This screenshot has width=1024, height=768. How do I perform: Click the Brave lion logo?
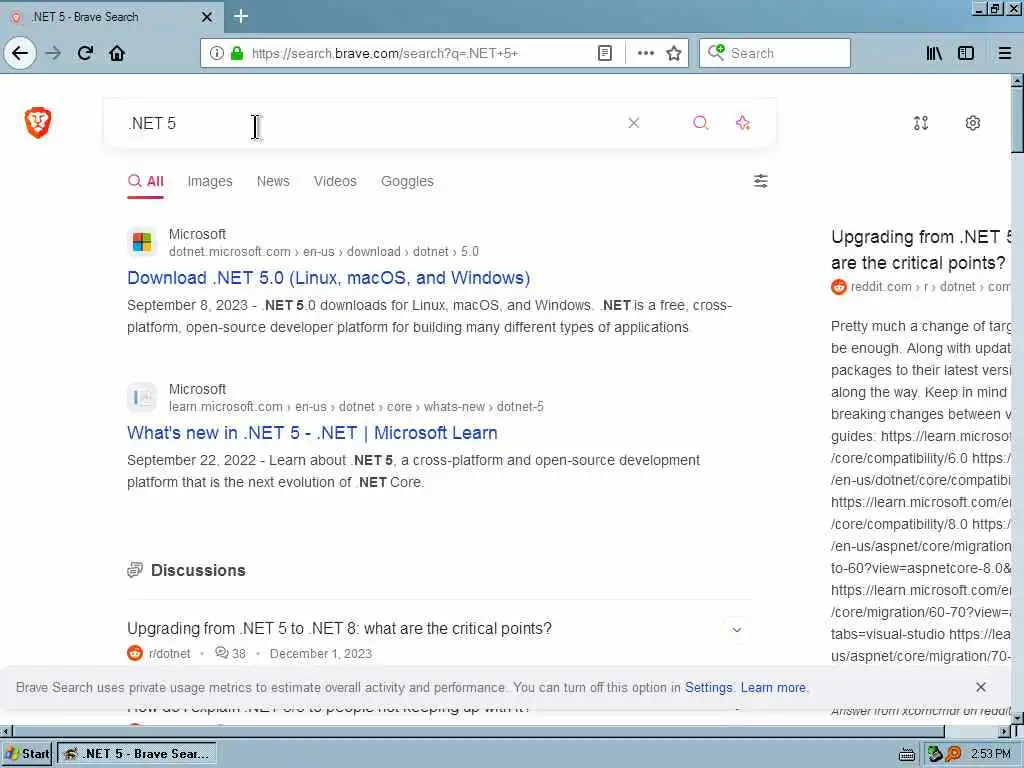tap(38, 122)
